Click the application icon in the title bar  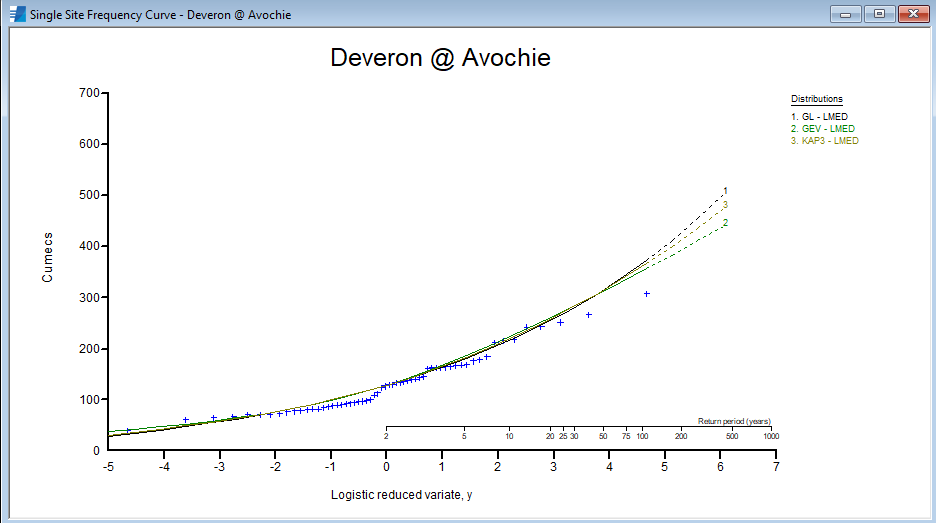17,14
